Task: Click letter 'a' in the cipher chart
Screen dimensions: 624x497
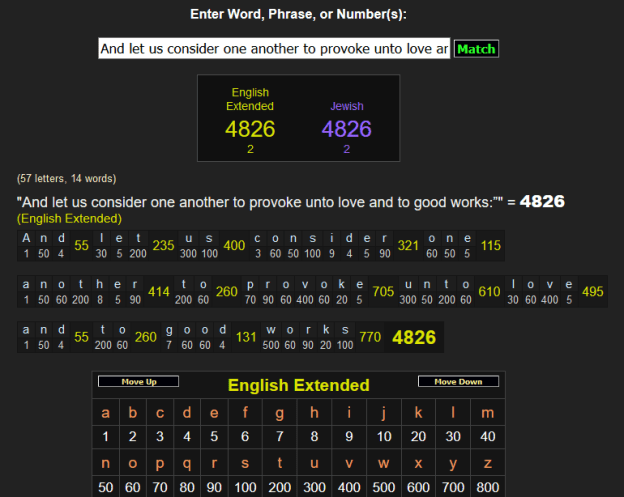Action: coord(107,413)
